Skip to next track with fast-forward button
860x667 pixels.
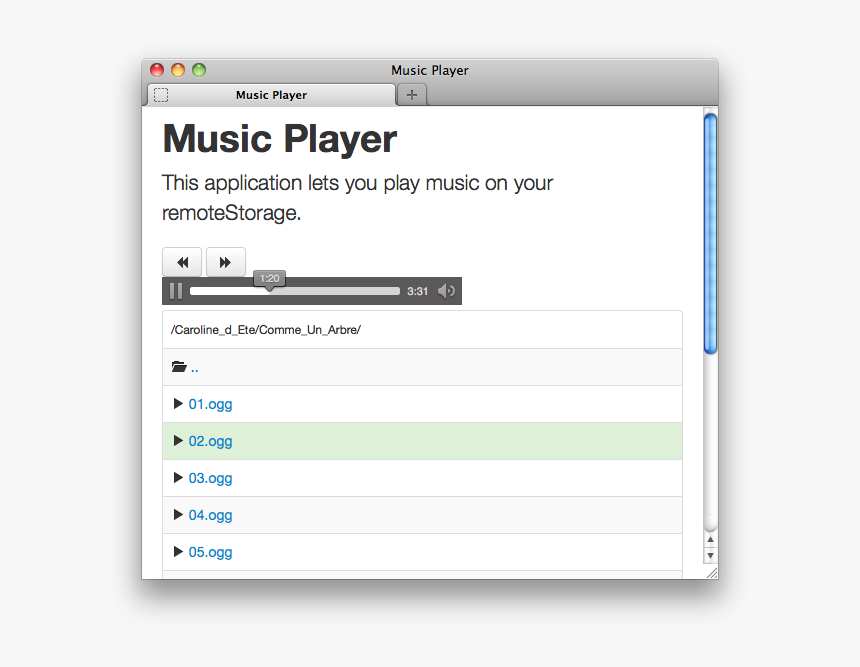click(225, 262)
